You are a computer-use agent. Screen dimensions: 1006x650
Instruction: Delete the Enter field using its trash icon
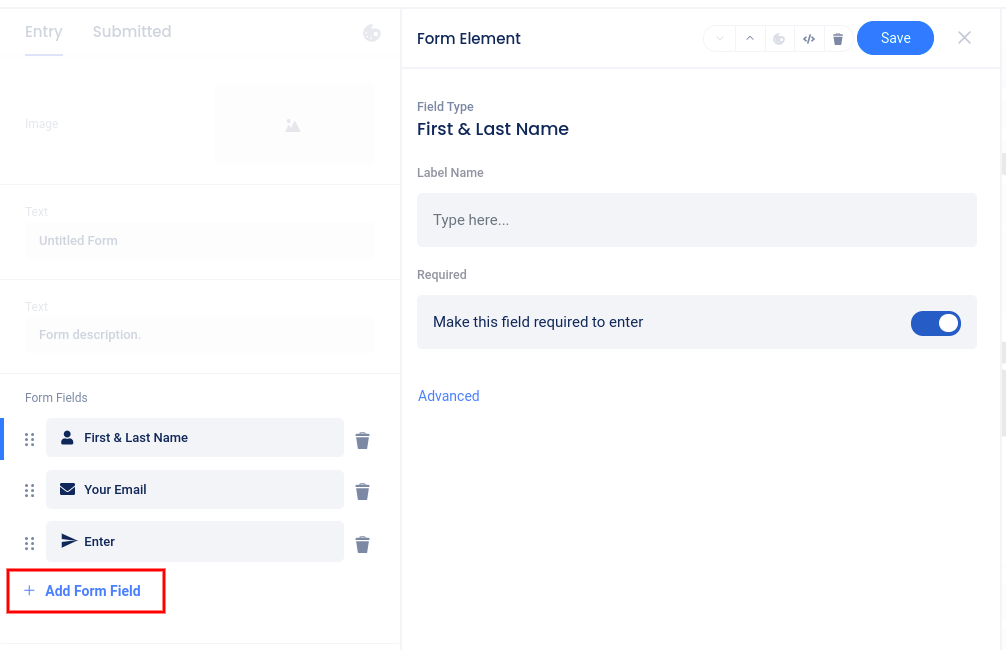(363, 544)
